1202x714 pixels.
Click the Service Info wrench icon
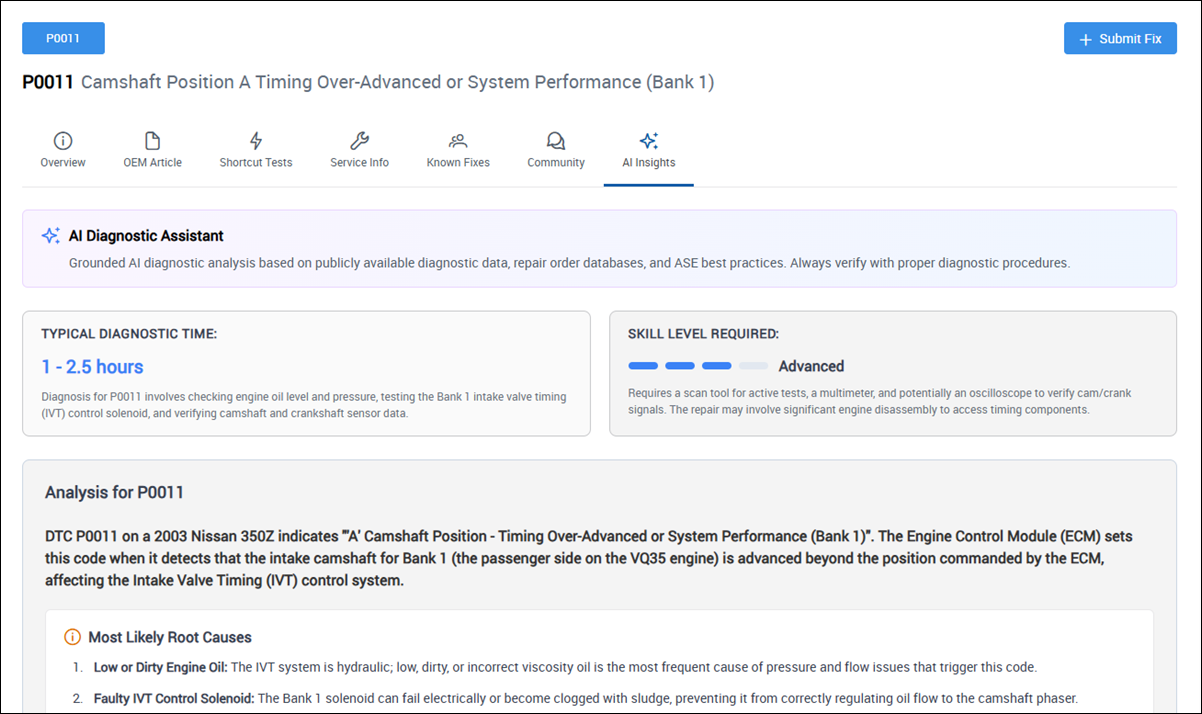pyautogui.click(x=360, y=140)
